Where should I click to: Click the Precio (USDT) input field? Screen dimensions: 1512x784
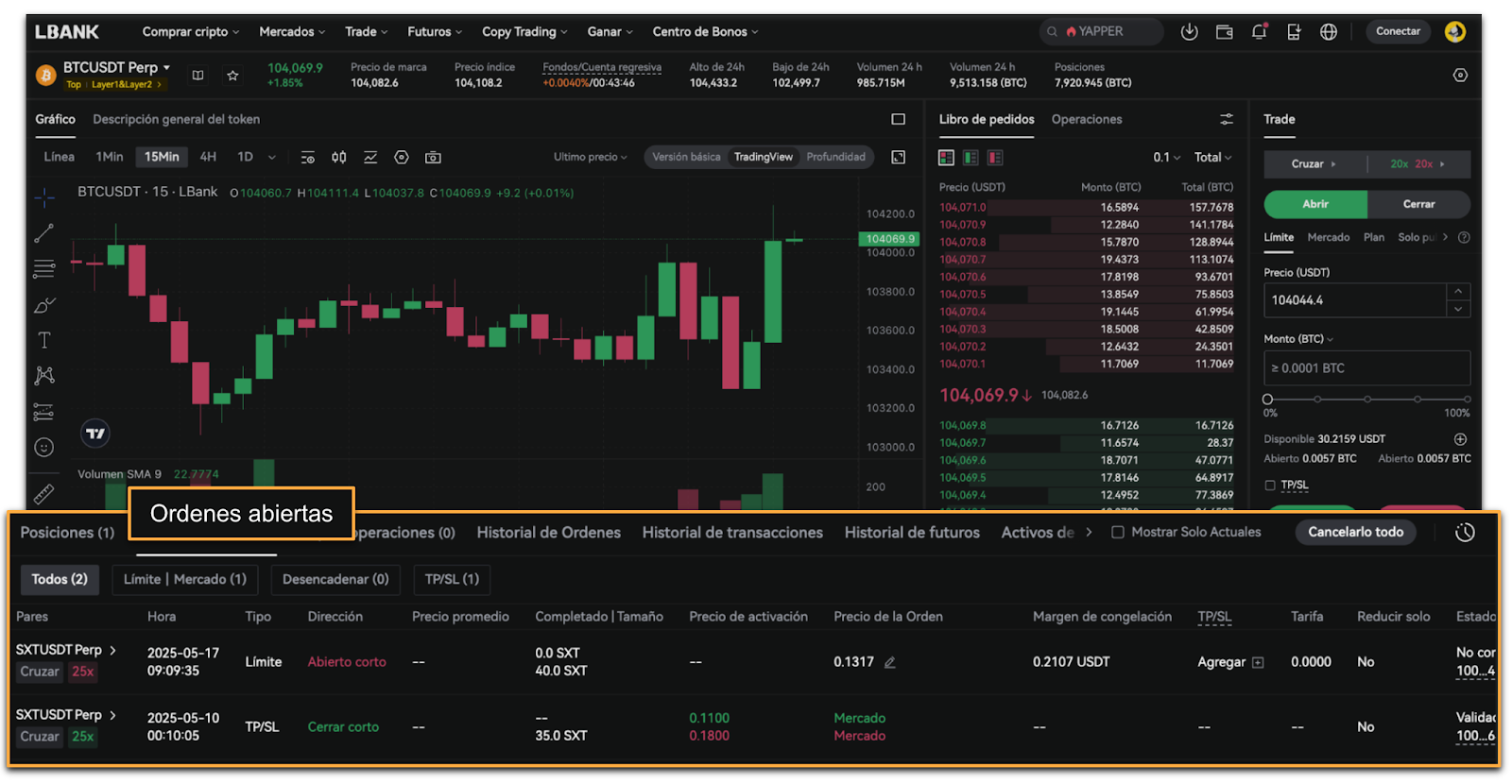point(1355,300)
